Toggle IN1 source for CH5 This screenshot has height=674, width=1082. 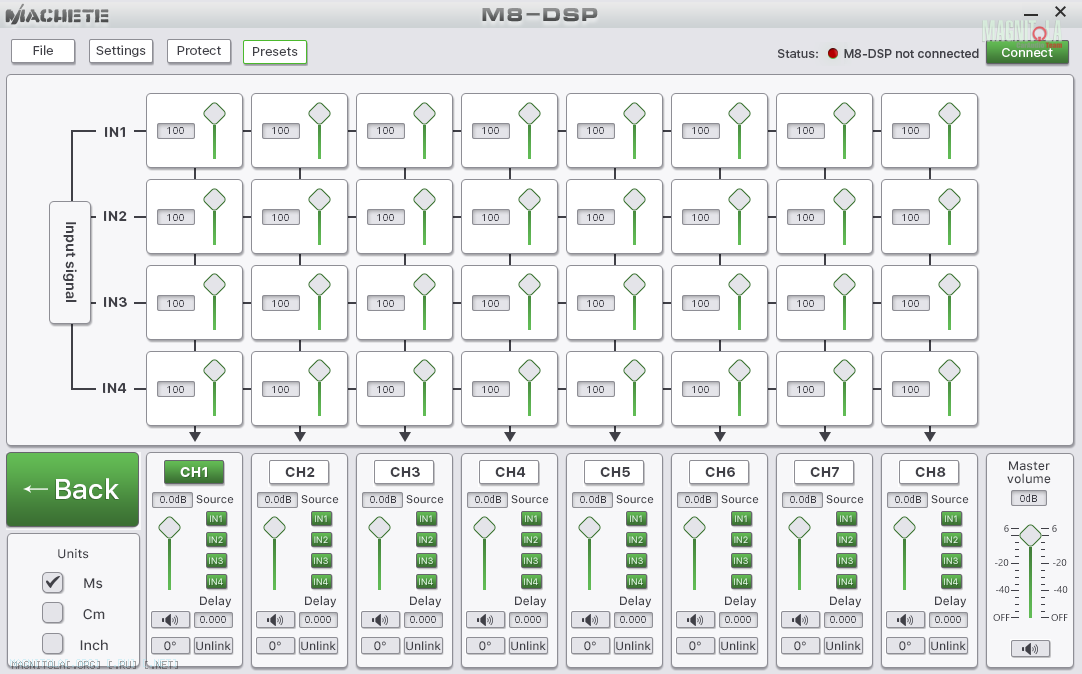click(636, 519)
